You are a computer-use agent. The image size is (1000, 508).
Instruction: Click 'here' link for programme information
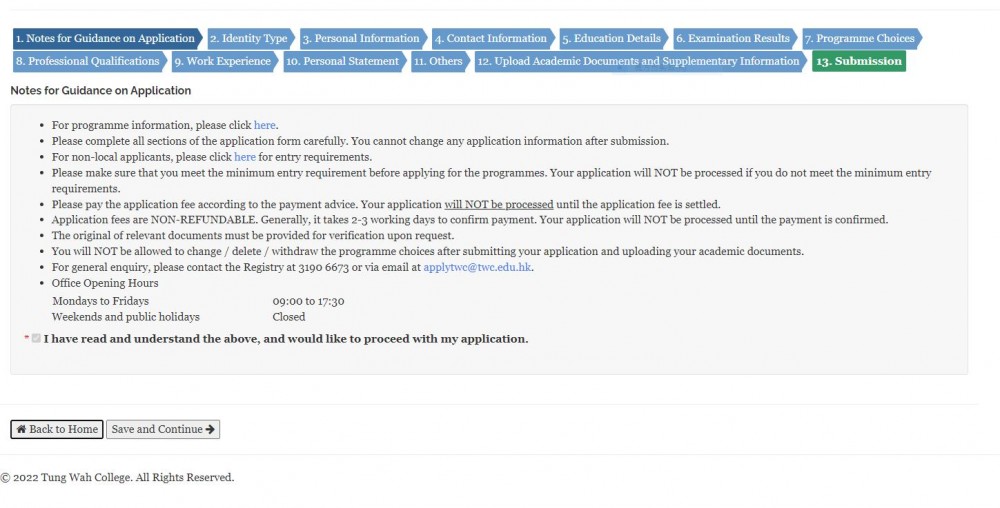tap(265, 126)
